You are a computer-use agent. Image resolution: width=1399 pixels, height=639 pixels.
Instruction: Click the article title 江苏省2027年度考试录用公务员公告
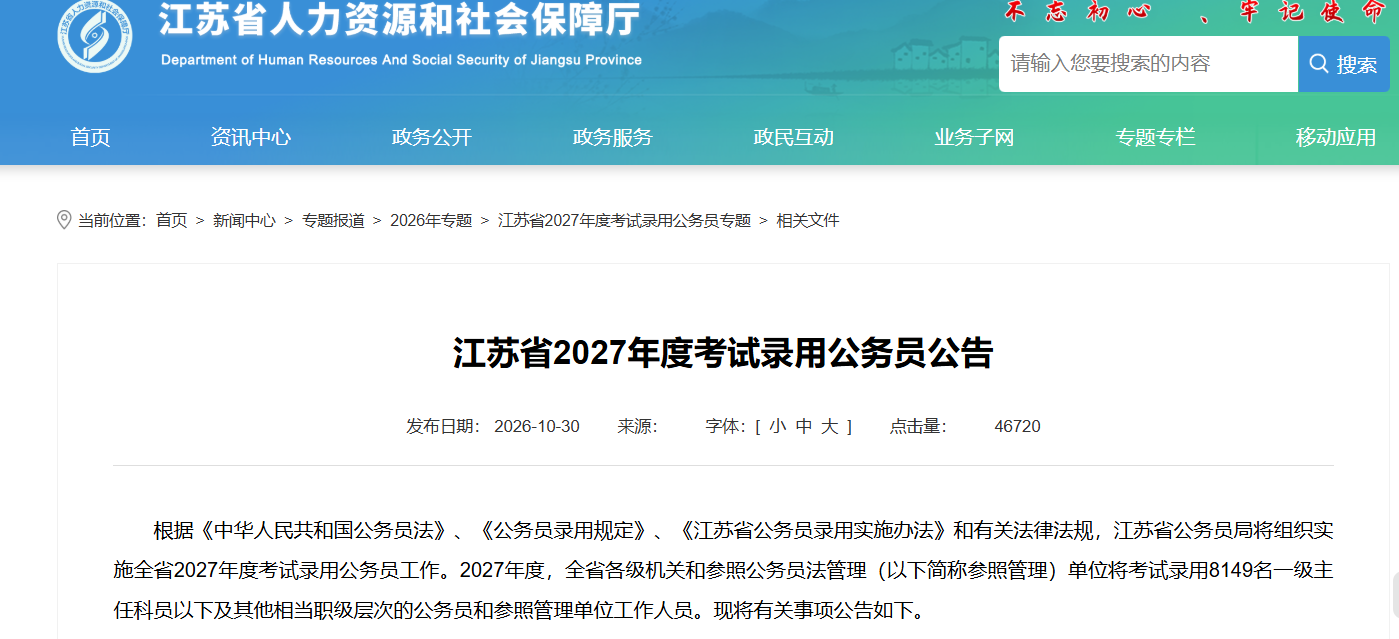tap(723, 353)
